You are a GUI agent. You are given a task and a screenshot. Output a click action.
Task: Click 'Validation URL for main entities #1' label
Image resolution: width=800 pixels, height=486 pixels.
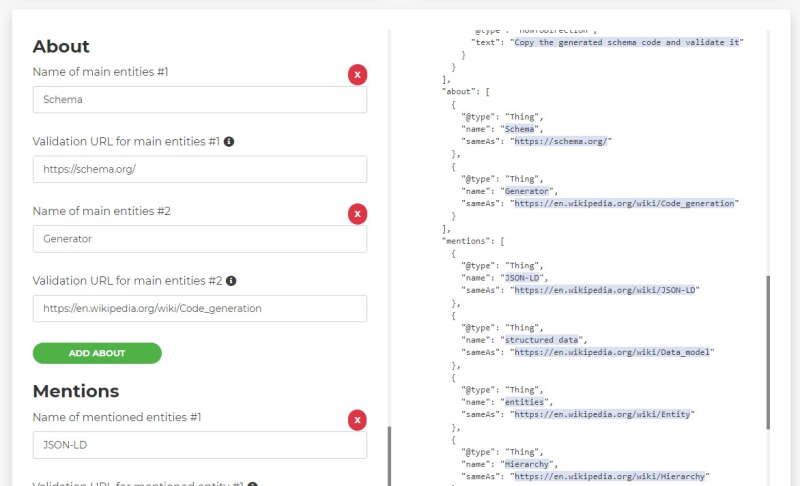click(x=126, y=141)
